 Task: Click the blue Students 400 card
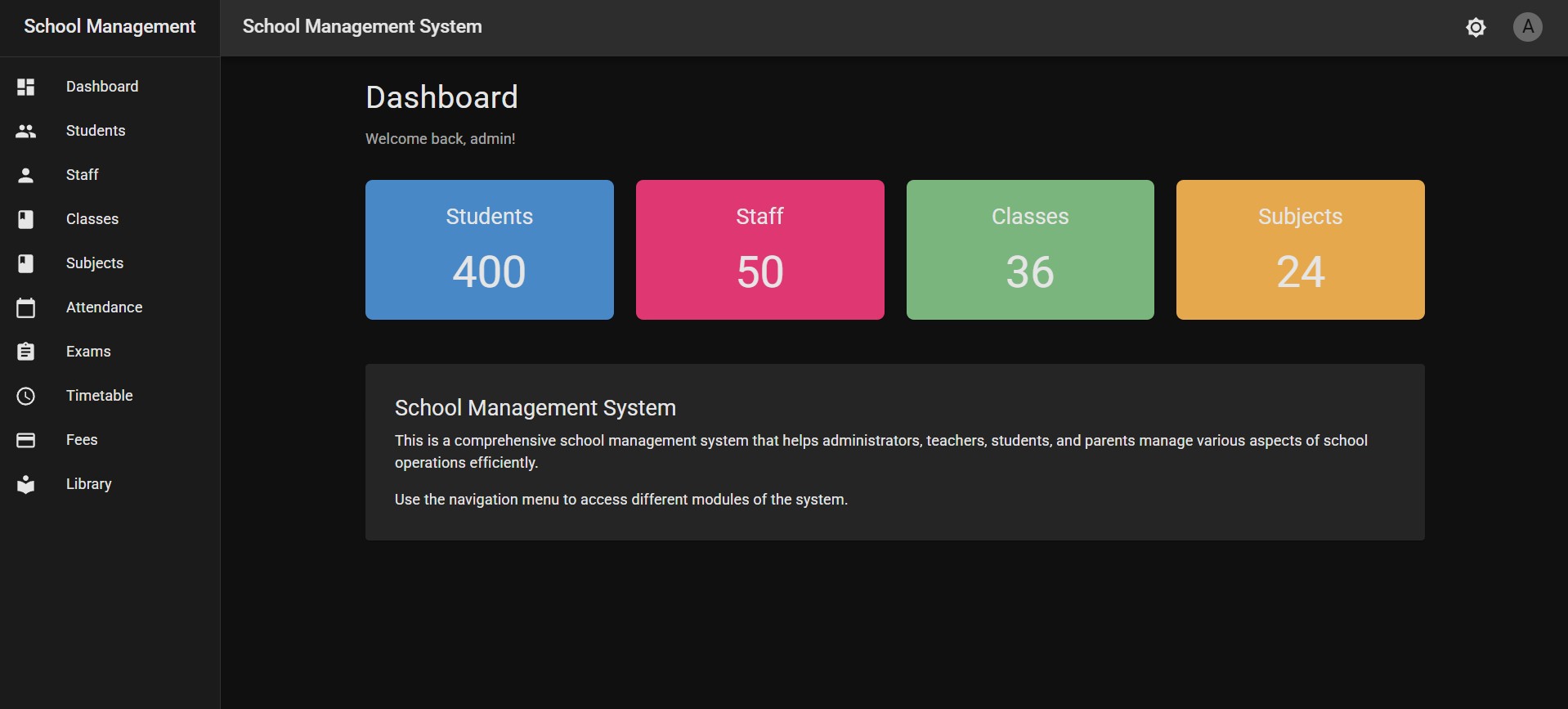[x=489, y=249]
